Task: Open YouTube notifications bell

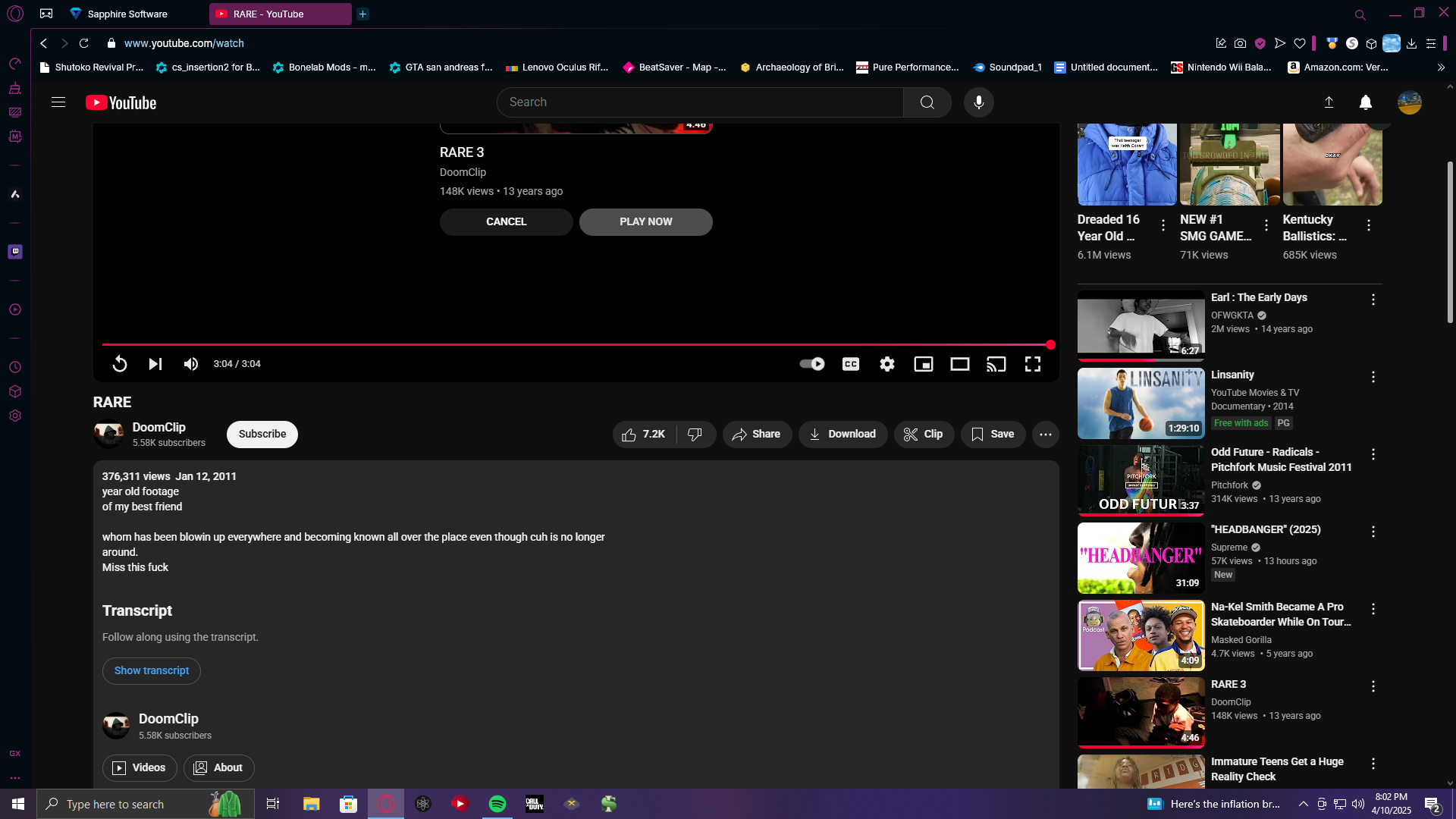Action: point(1365,102)
